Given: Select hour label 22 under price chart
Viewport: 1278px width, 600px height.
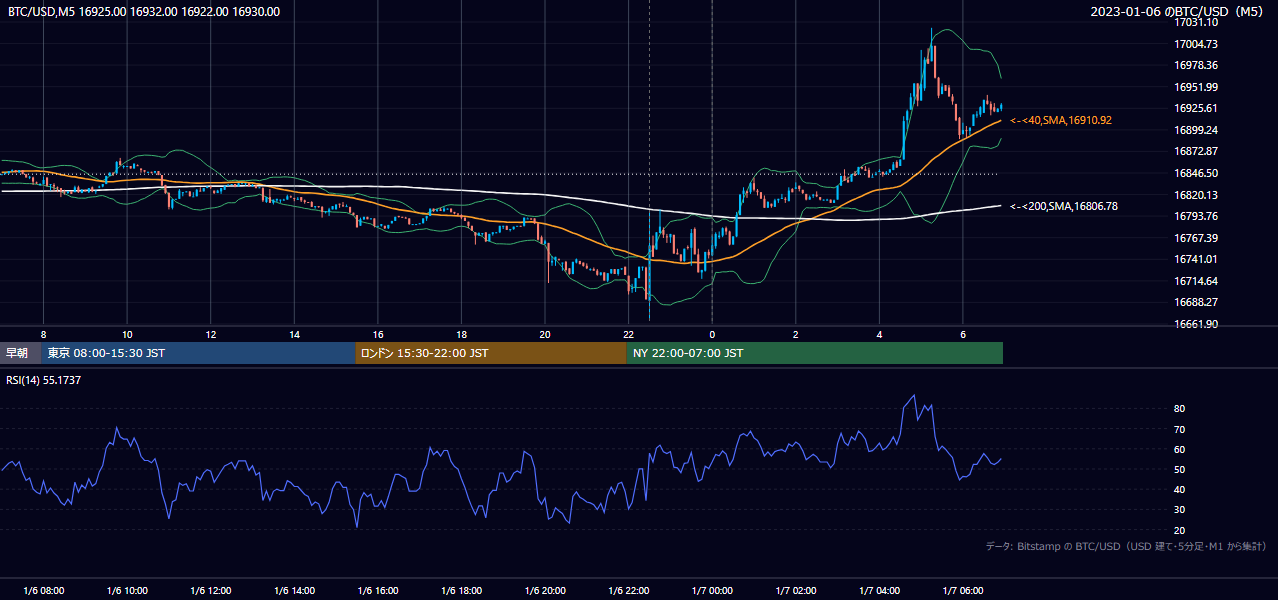Looking at the screenshot, I should 628,334.
